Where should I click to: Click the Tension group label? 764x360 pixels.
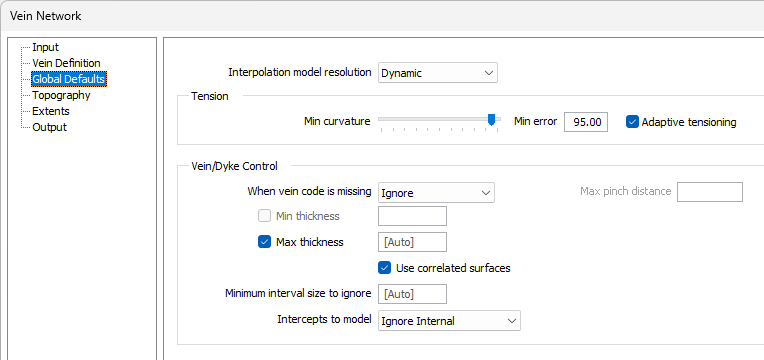[210, 96]
